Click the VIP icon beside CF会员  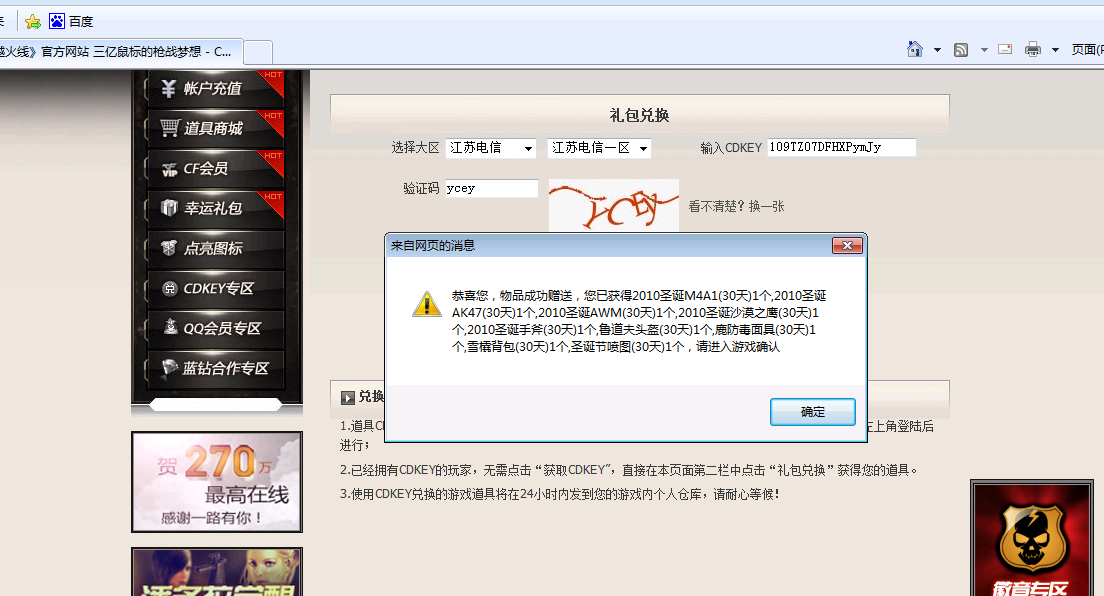(x=170, y=169)
